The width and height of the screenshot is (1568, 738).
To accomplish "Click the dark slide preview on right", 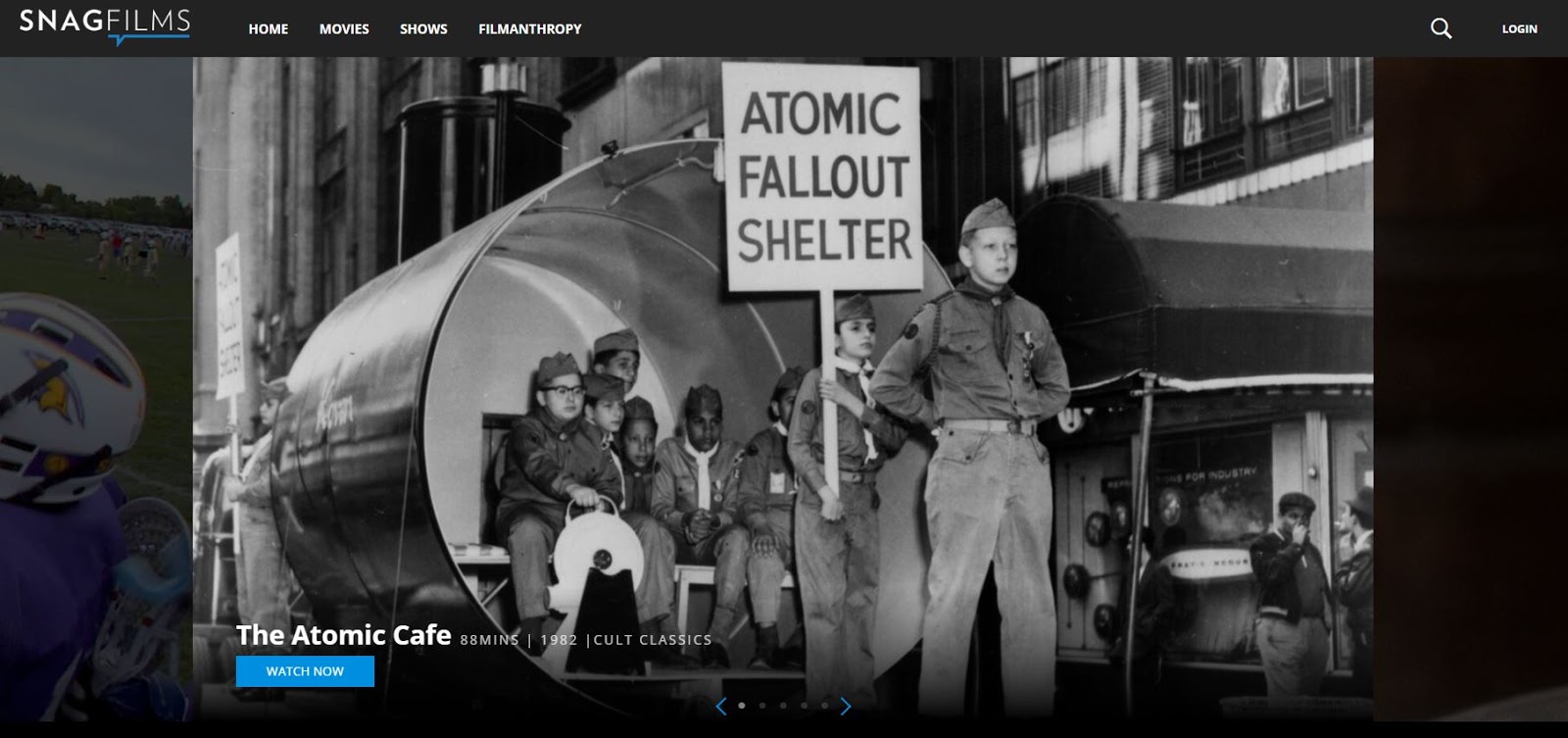I will [1470, 389].
